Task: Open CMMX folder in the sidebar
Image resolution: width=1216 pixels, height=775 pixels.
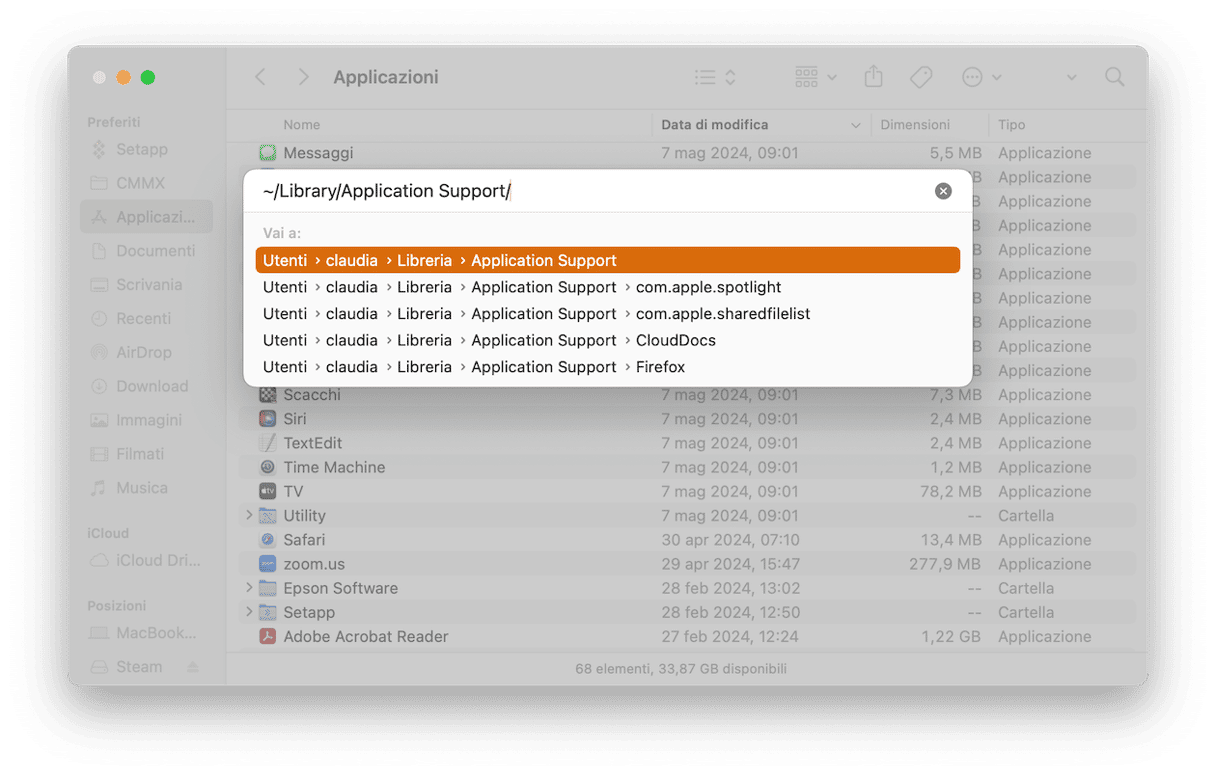Action: tap(146, 183)
